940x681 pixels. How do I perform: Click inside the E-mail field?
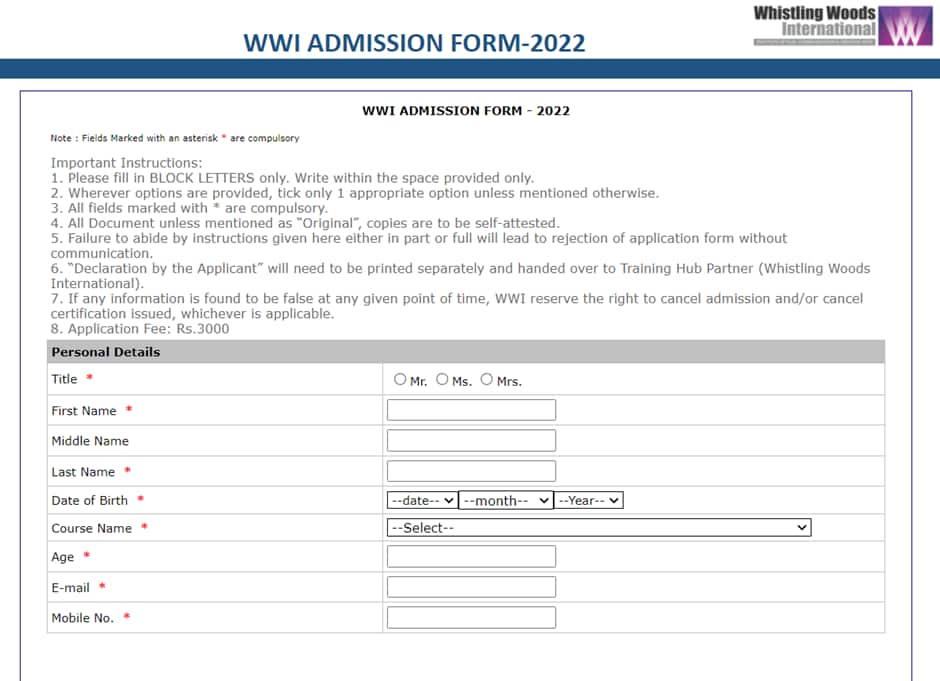pyautogui.click(x=470, y=586)
